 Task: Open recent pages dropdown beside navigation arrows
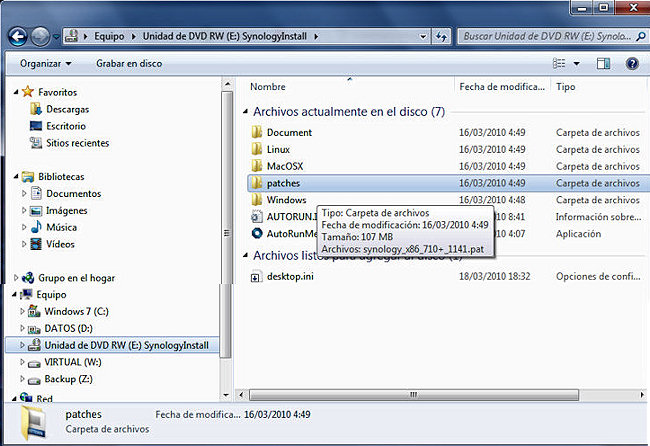(56, 36)
